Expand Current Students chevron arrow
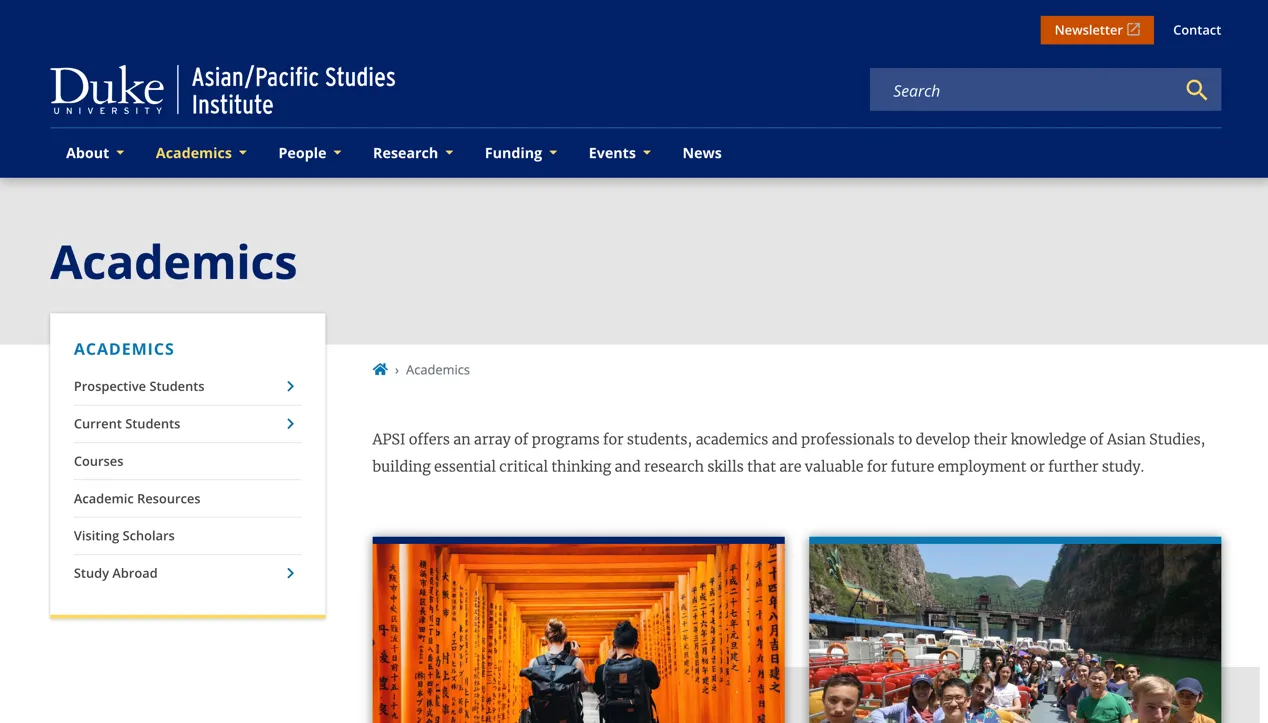Viewport: 1268px width, 723px height. (x=290, y=424)
